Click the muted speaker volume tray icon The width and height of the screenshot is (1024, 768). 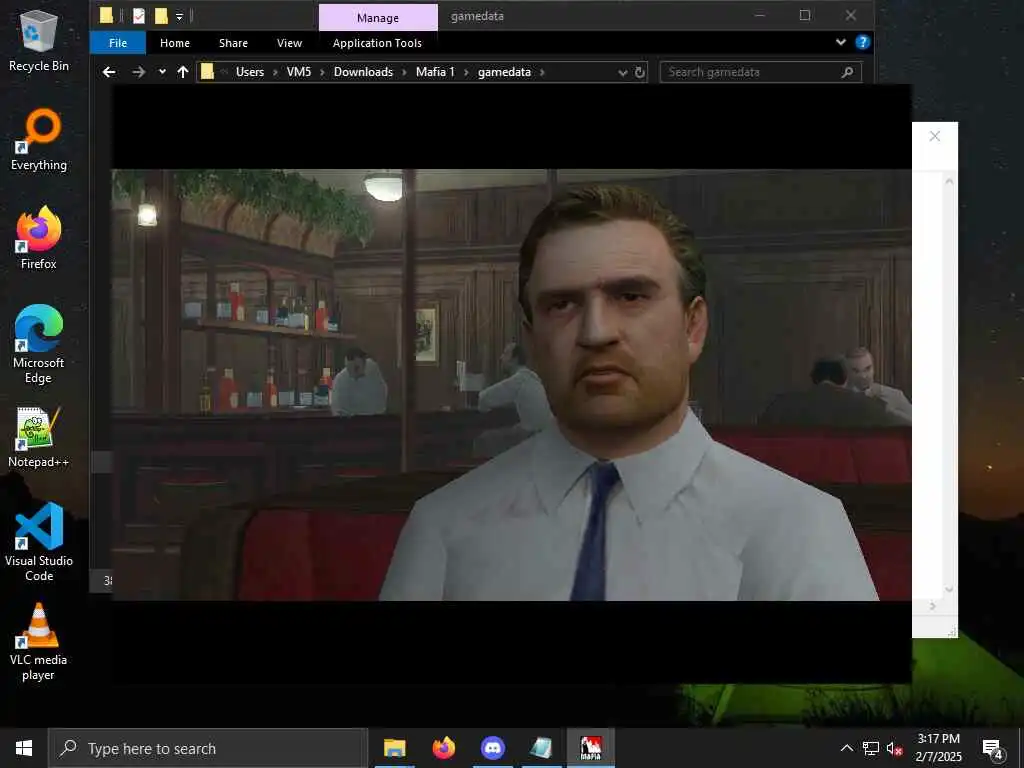click(x=895, y=748)
